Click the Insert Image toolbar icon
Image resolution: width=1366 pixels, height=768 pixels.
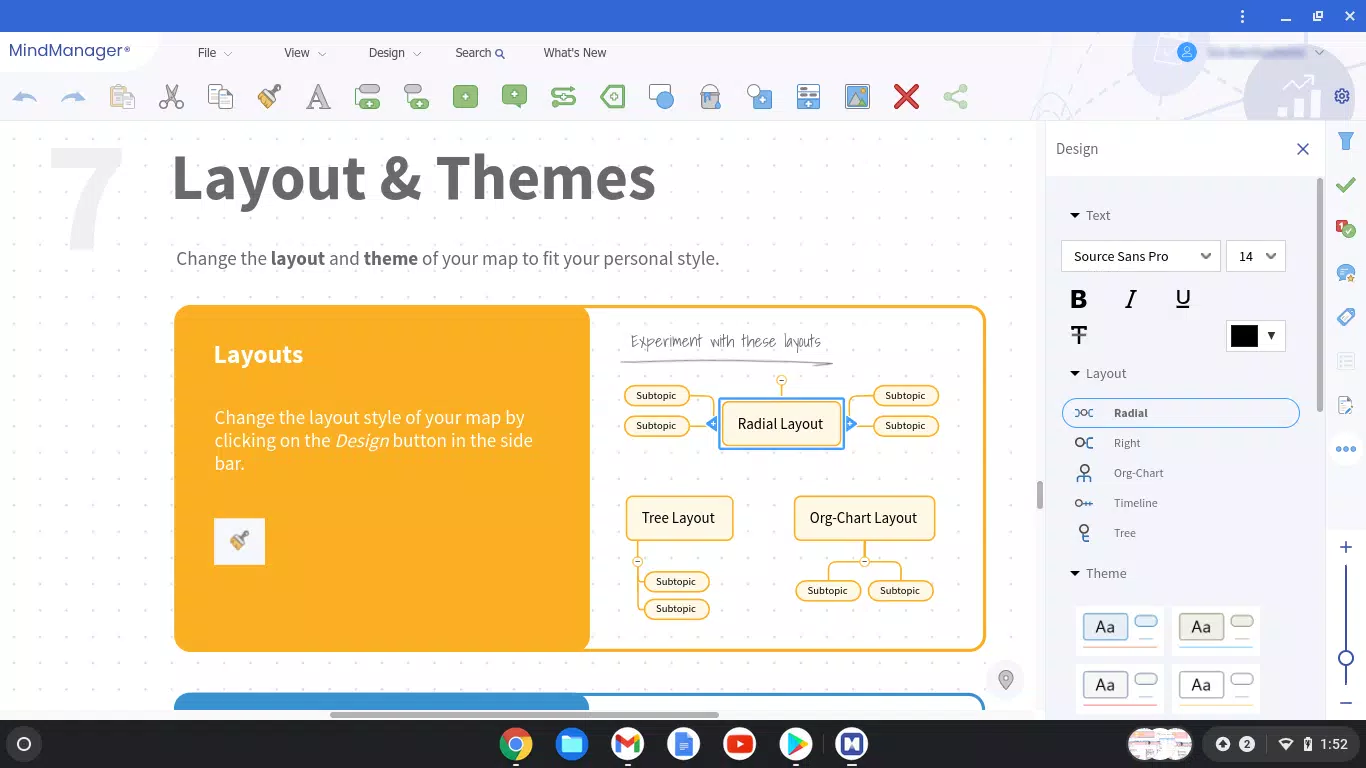coord(857,97)
